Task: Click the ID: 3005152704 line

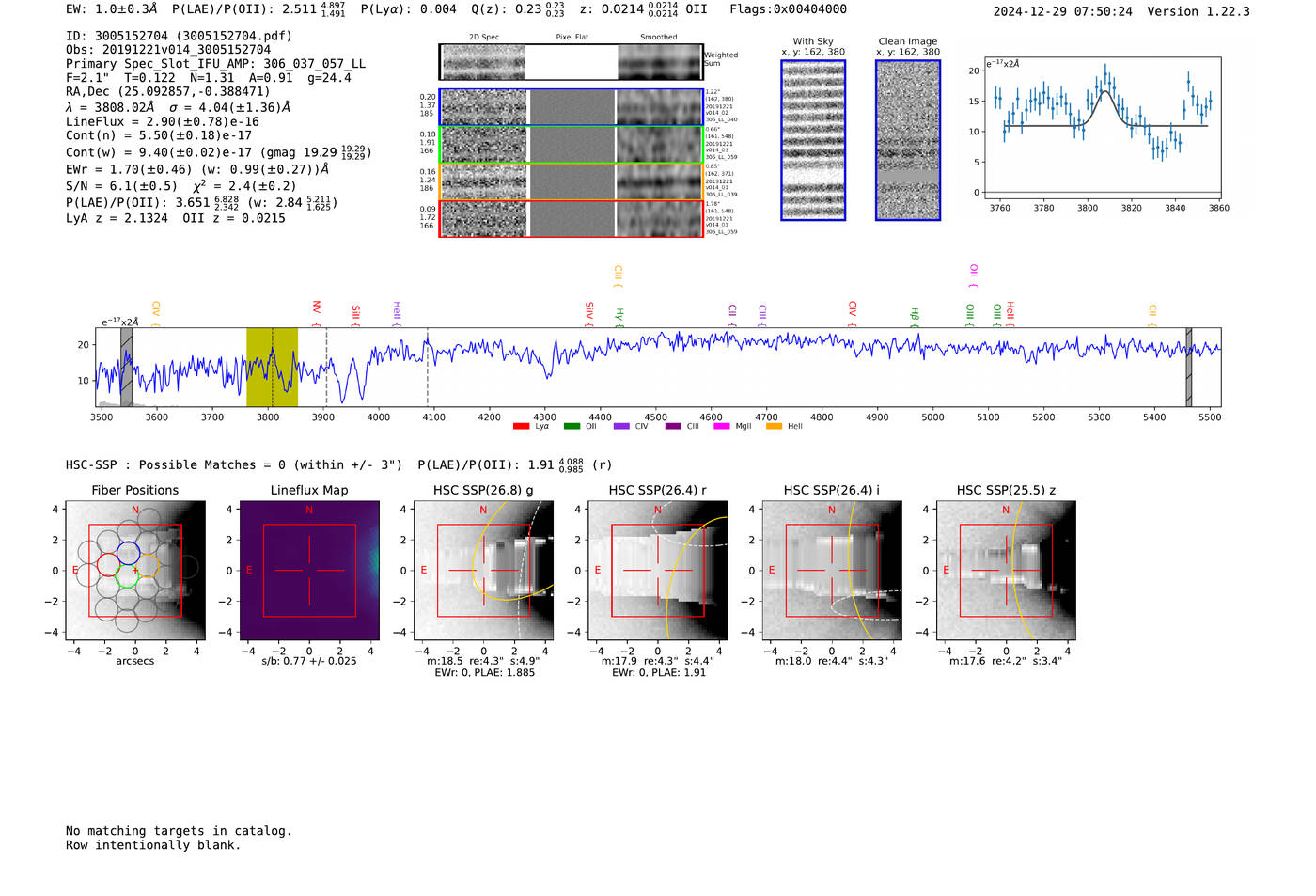Action: pyautogui.click(x=179, y=36)
